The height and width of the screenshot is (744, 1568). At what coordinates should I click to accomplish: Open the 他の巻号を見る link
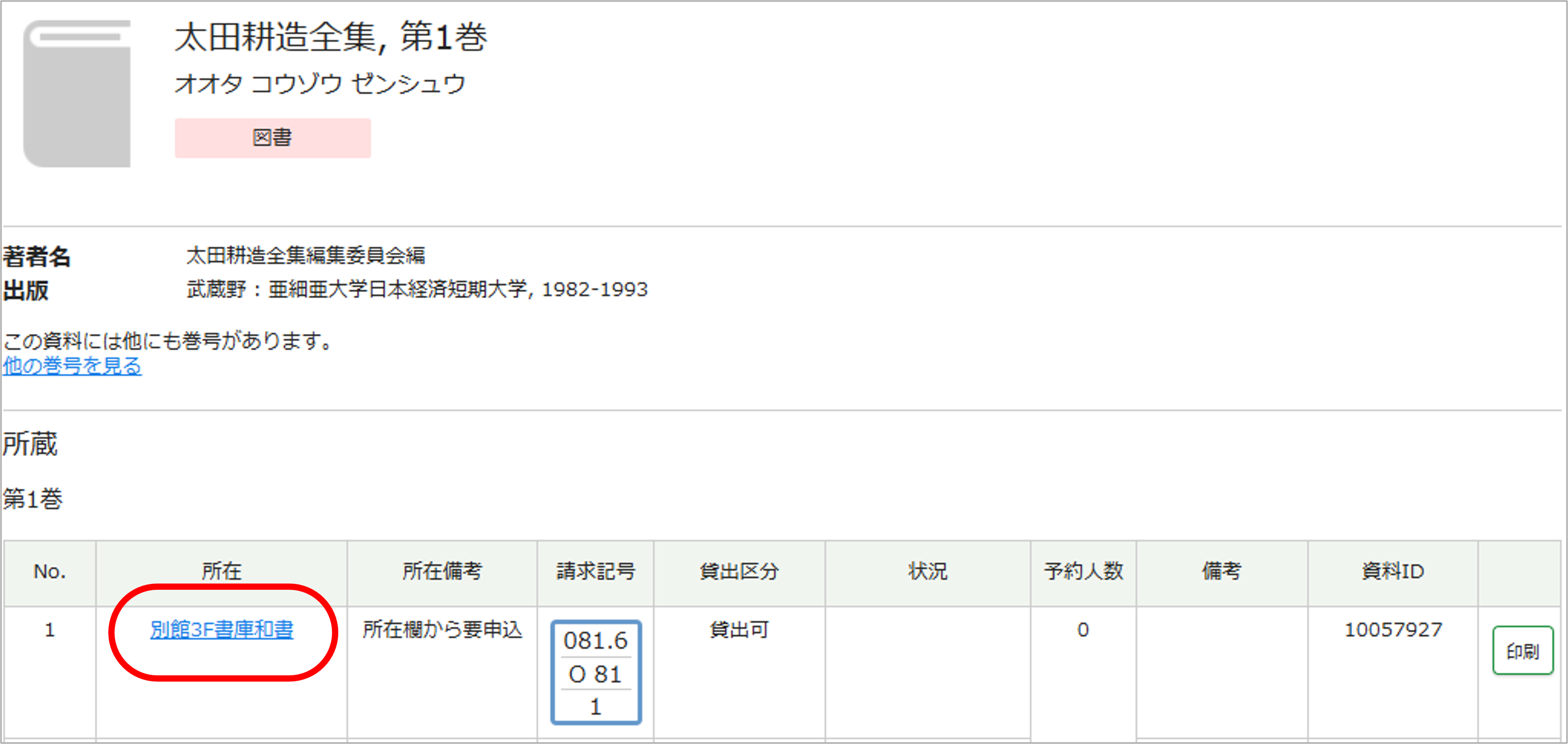[73, 366]
